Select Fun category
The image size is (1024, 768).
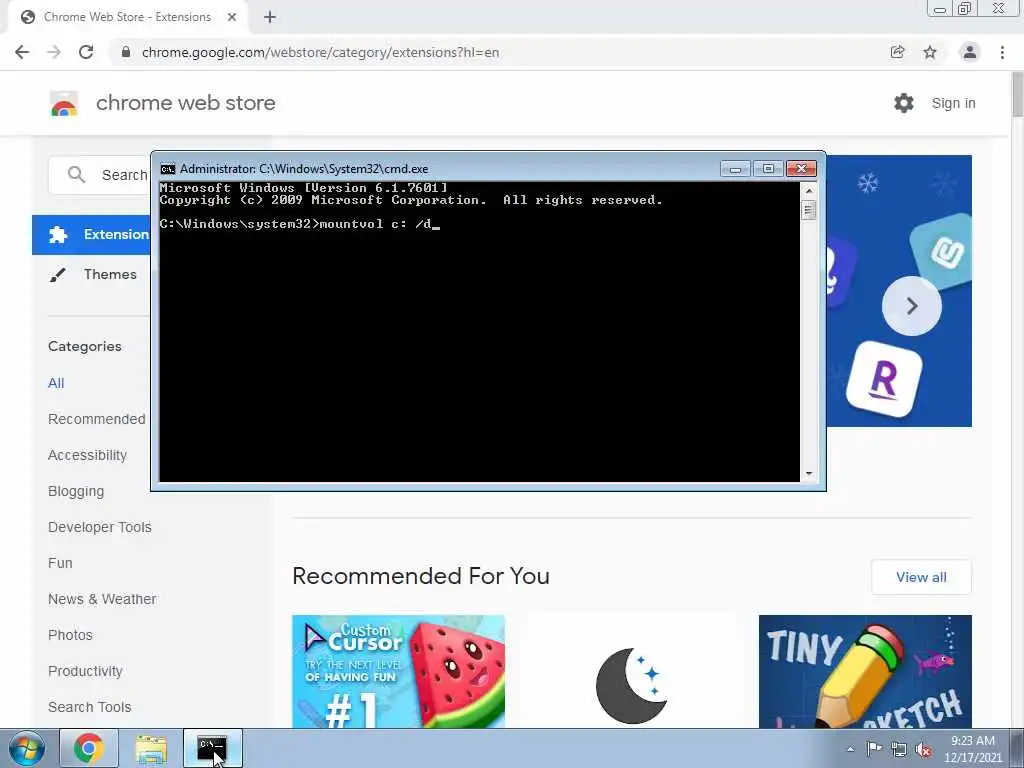click(x=60, y=563)
